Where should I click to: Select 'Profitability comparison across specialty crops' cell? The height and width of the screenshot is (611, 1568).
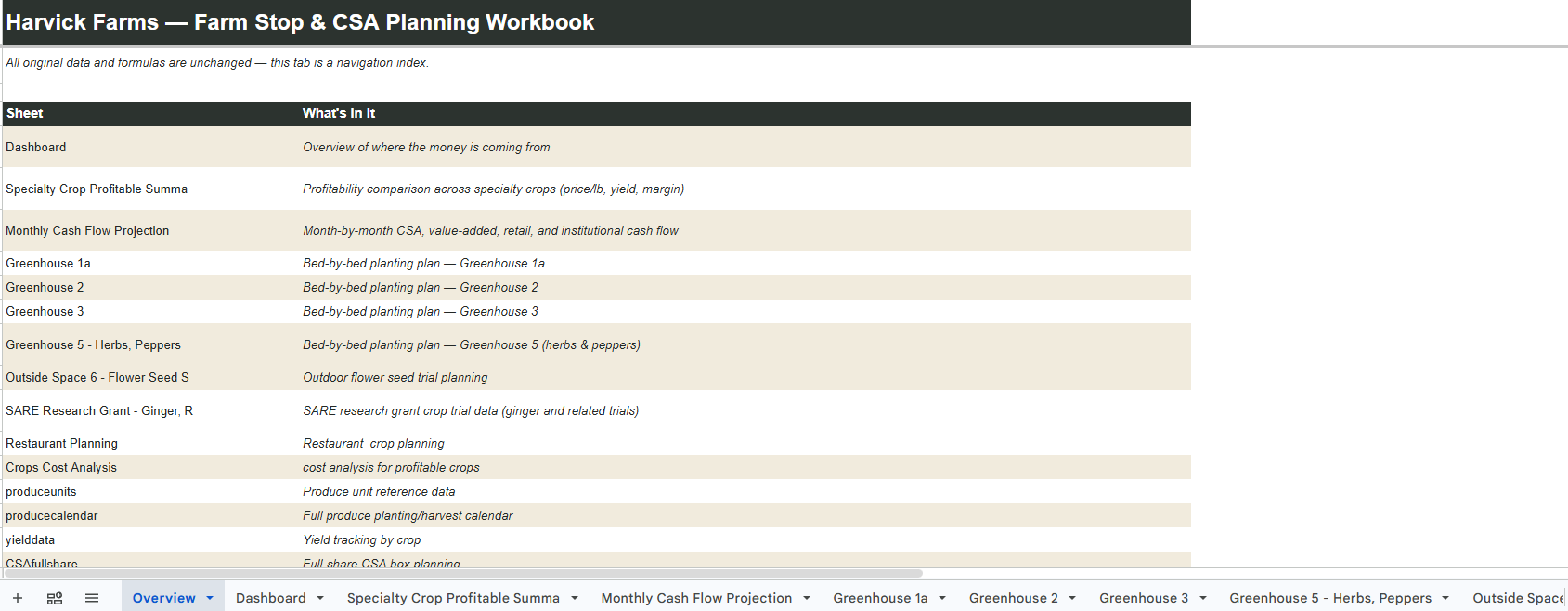745,188
